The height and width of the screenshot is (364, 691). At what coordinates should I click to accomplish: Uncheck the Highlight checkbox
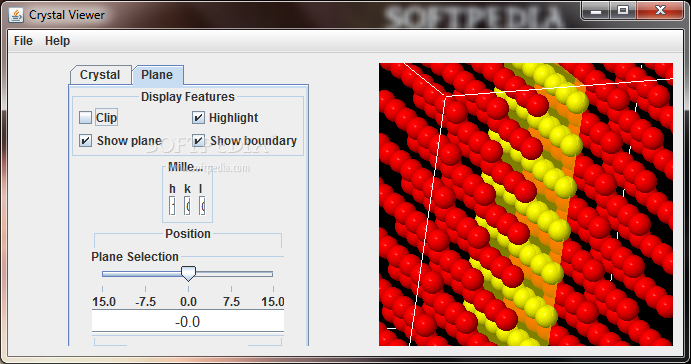[x=198, y=118]
